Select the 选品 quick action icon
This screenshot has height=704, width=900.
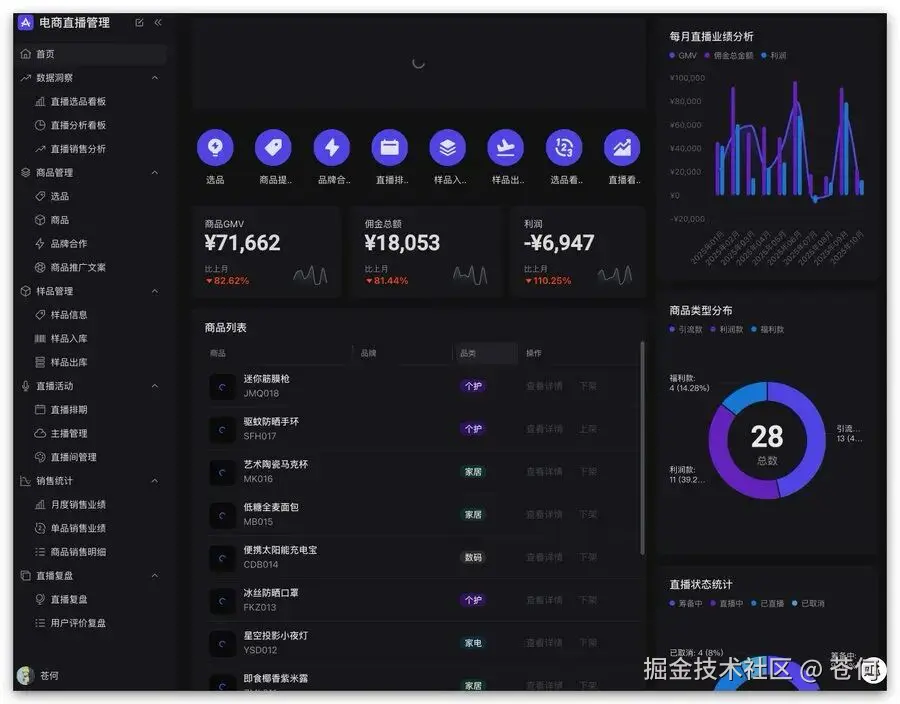tap(215, 146)
